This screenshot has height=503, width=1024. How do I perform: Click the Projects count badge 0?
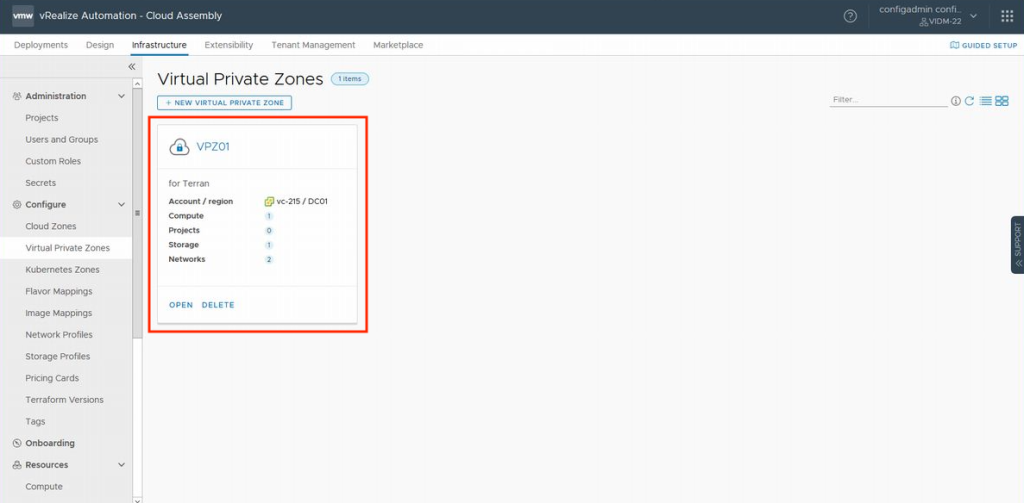click(x=269, y=231)
